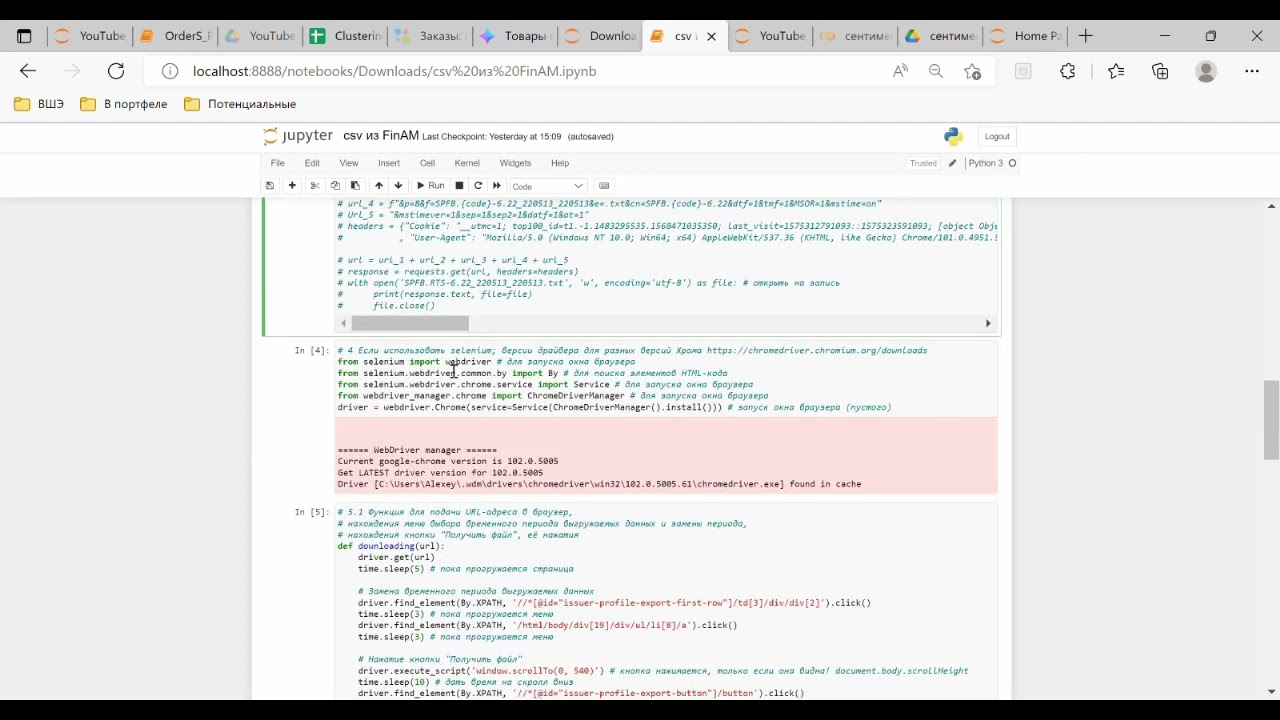The height and width of the screenshot is (720, 1280).
Task: Select the In [5] code cell prompt
Action: [x=311, y=512]
